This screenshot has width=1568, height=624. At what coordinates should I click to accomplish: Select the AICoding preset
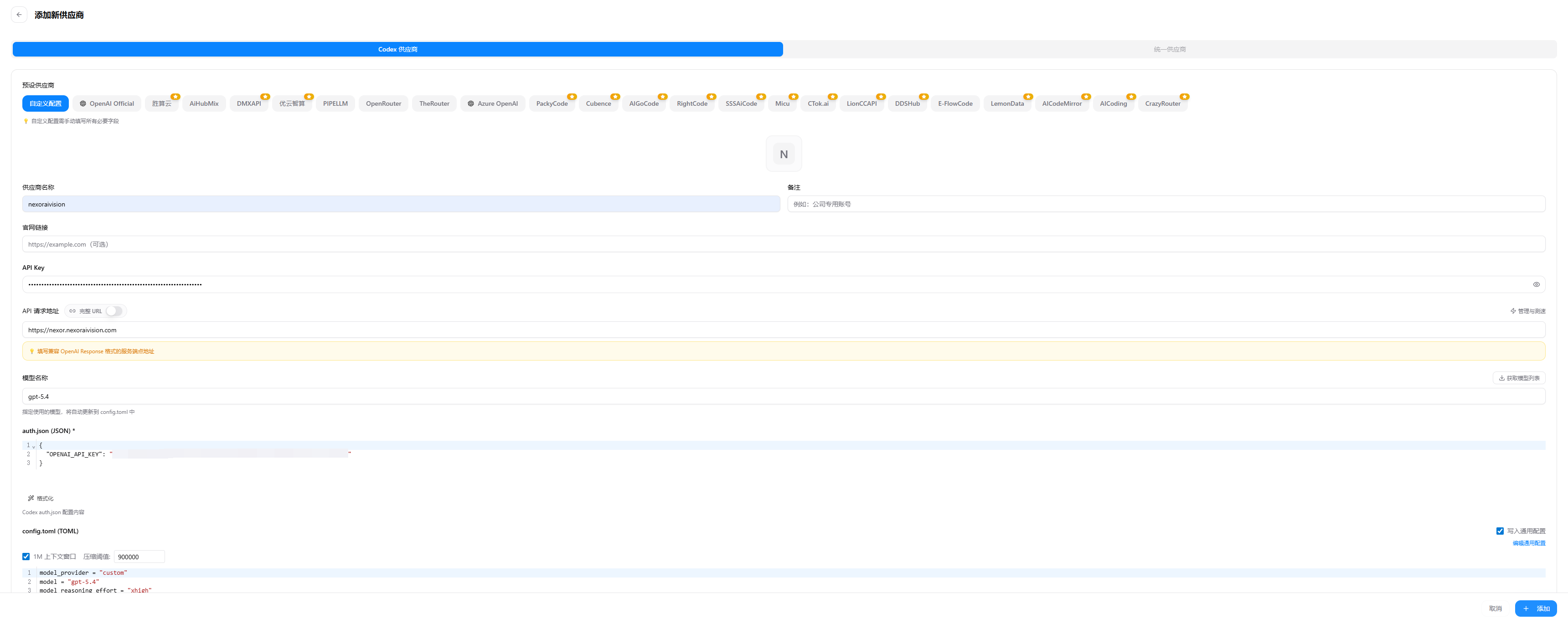1114,103
